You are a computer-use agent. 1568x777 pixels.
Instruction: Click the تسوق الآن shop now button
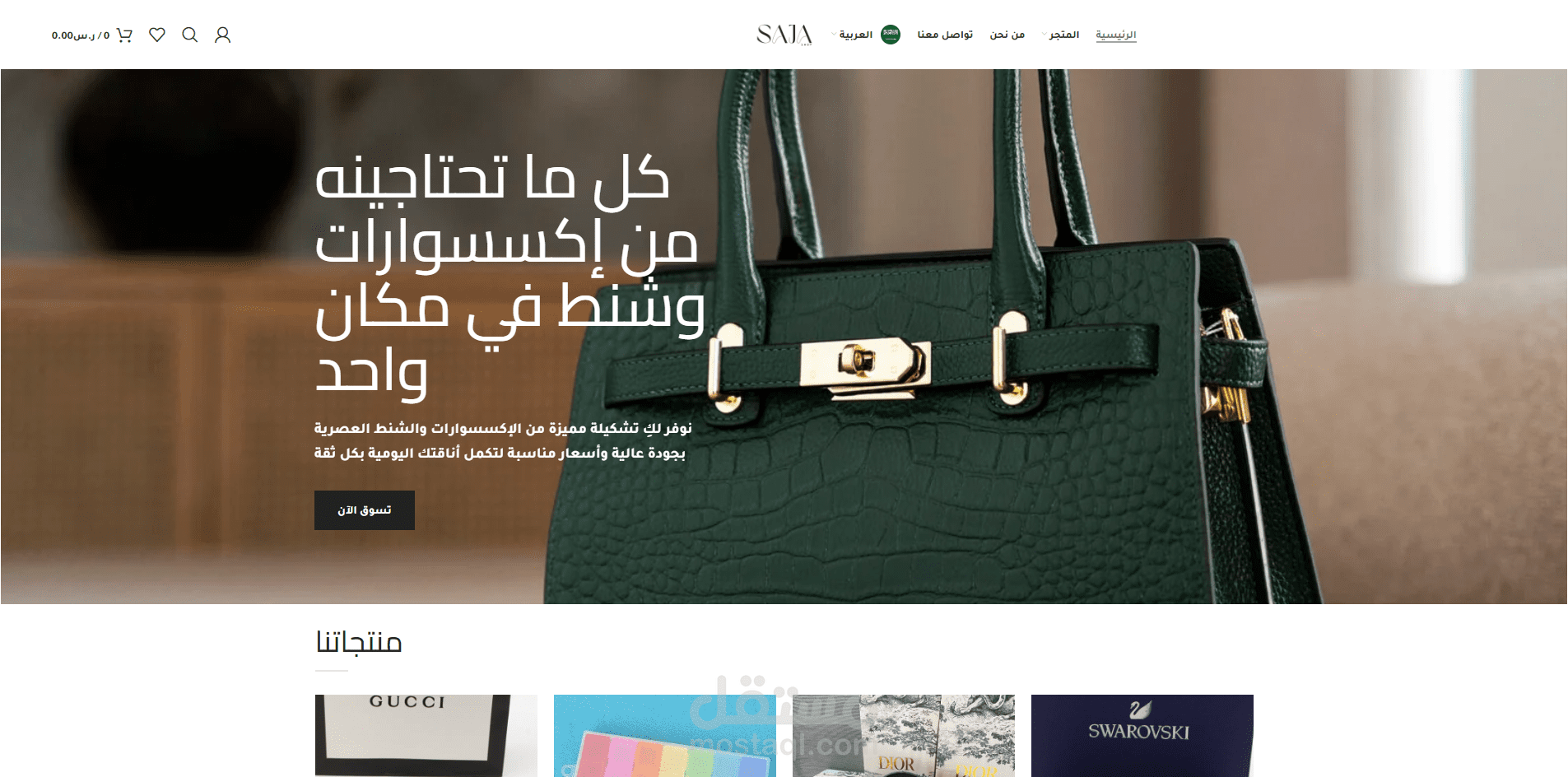point(365,510)
